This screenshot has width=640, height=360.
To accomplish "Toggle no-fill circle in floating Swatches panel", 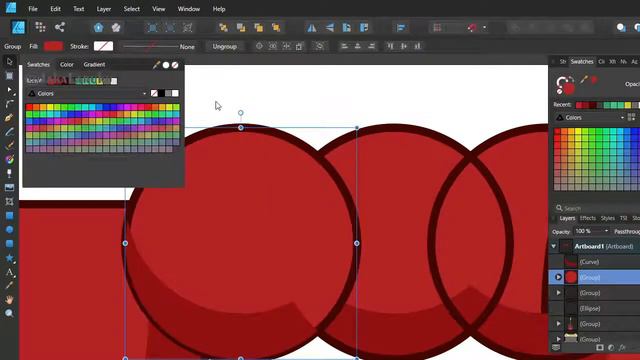I will click(175, 65).
